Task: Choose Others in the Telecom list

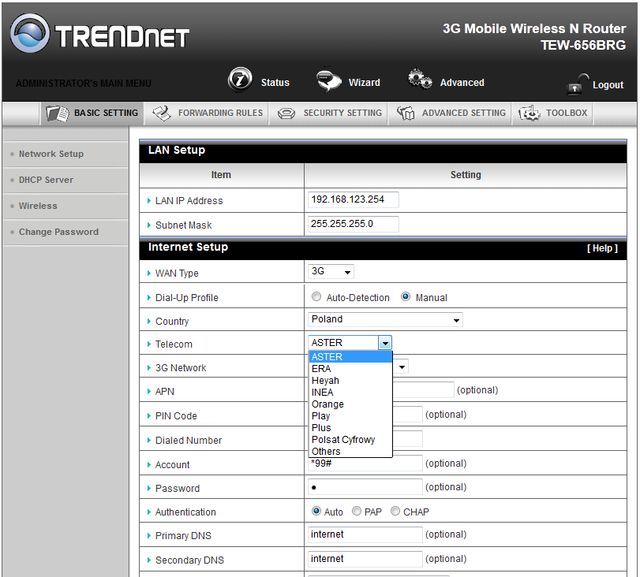Action: pos(350,451)
